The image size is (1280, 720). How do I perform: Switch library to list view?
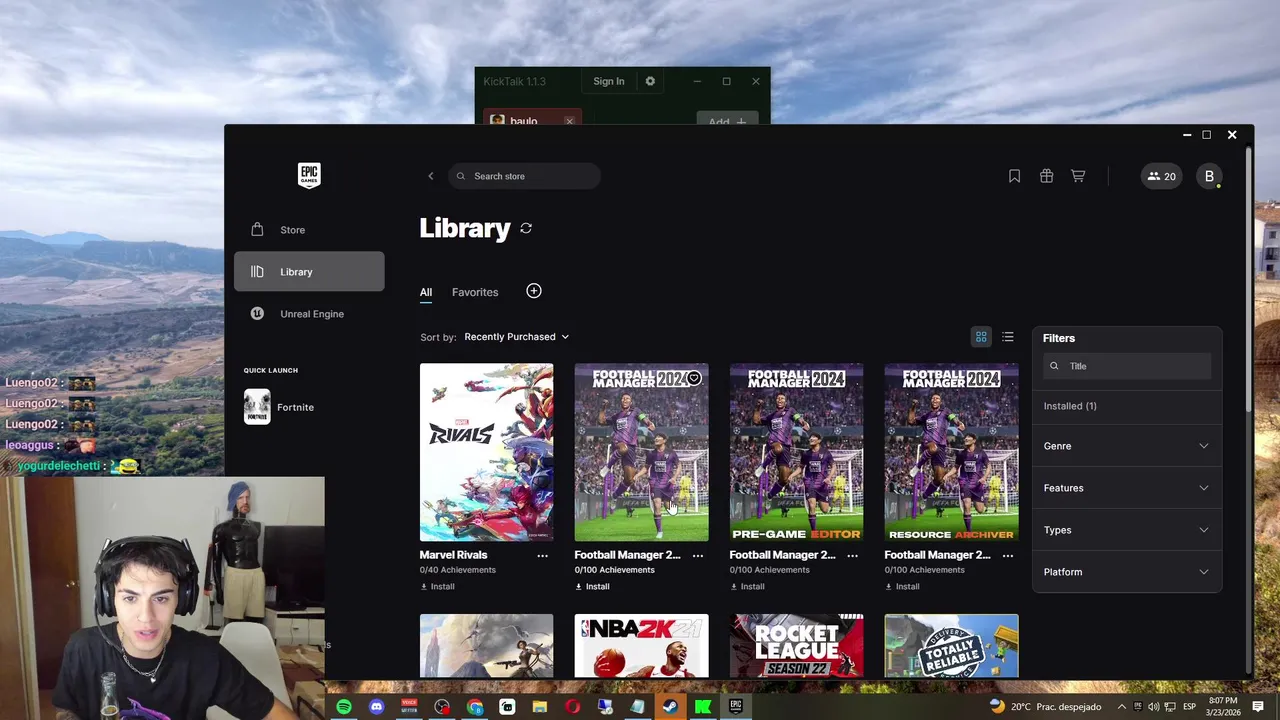1008,337
